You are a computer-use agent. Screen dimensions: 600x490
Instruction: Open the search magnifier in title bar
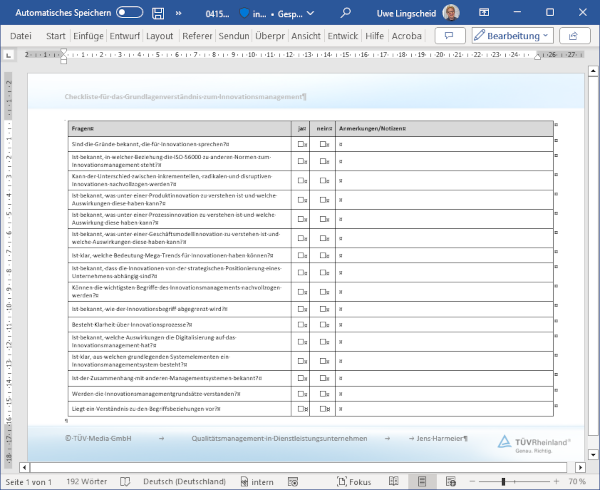click(345, 13)
